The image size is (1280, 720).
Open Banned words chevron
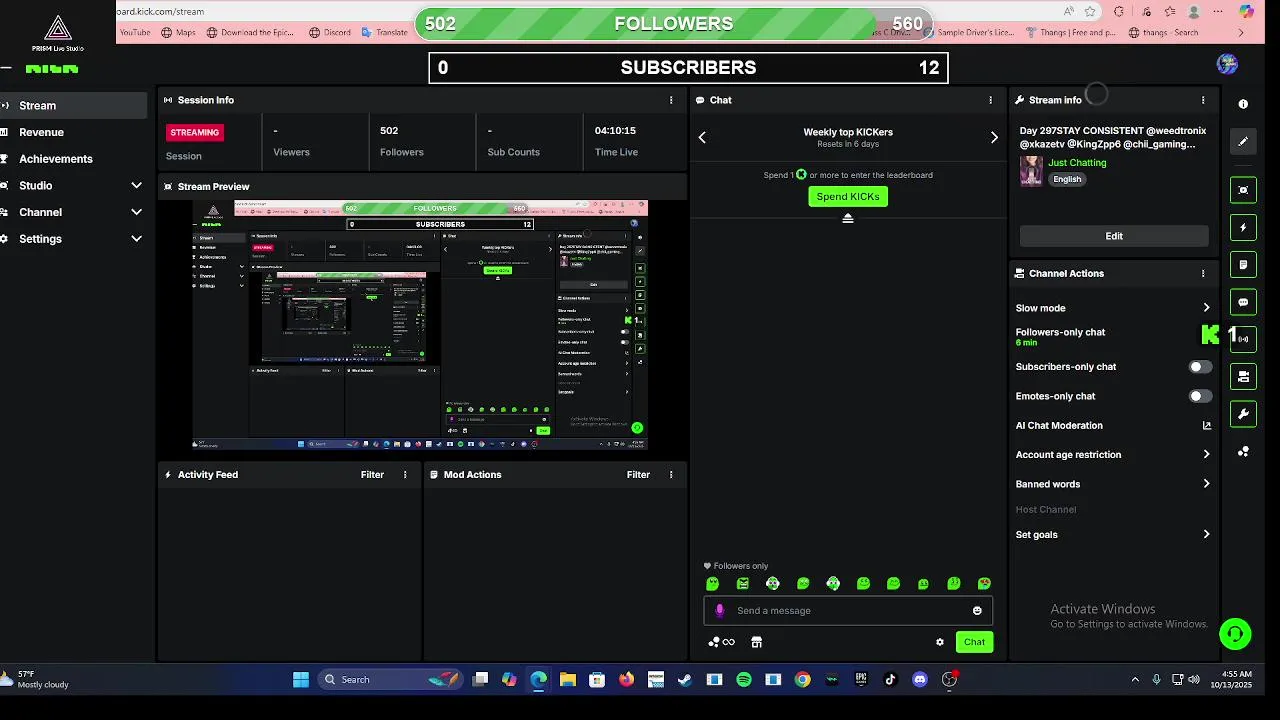pyautogui.click(x=1206, y=484)
